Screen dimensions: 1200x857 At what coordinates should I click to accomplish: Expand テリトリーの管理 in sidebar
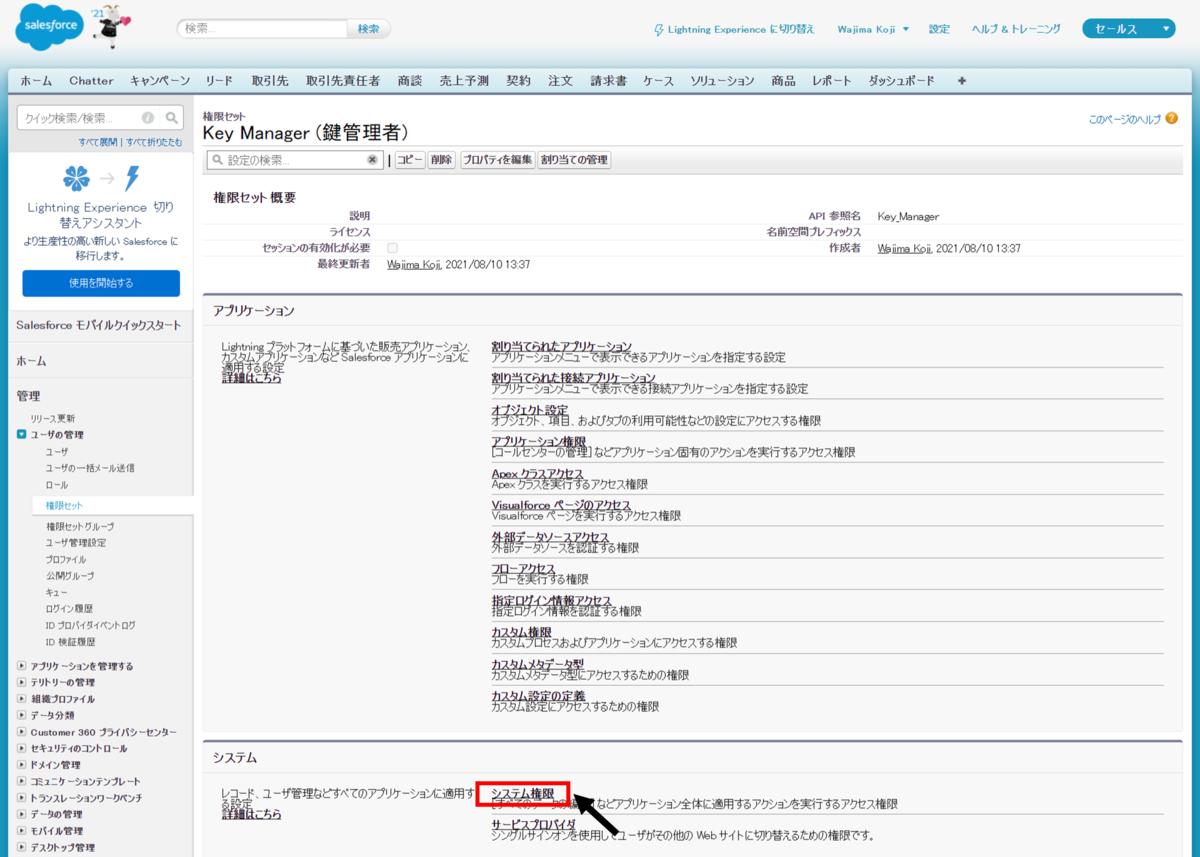pos(22,682)
